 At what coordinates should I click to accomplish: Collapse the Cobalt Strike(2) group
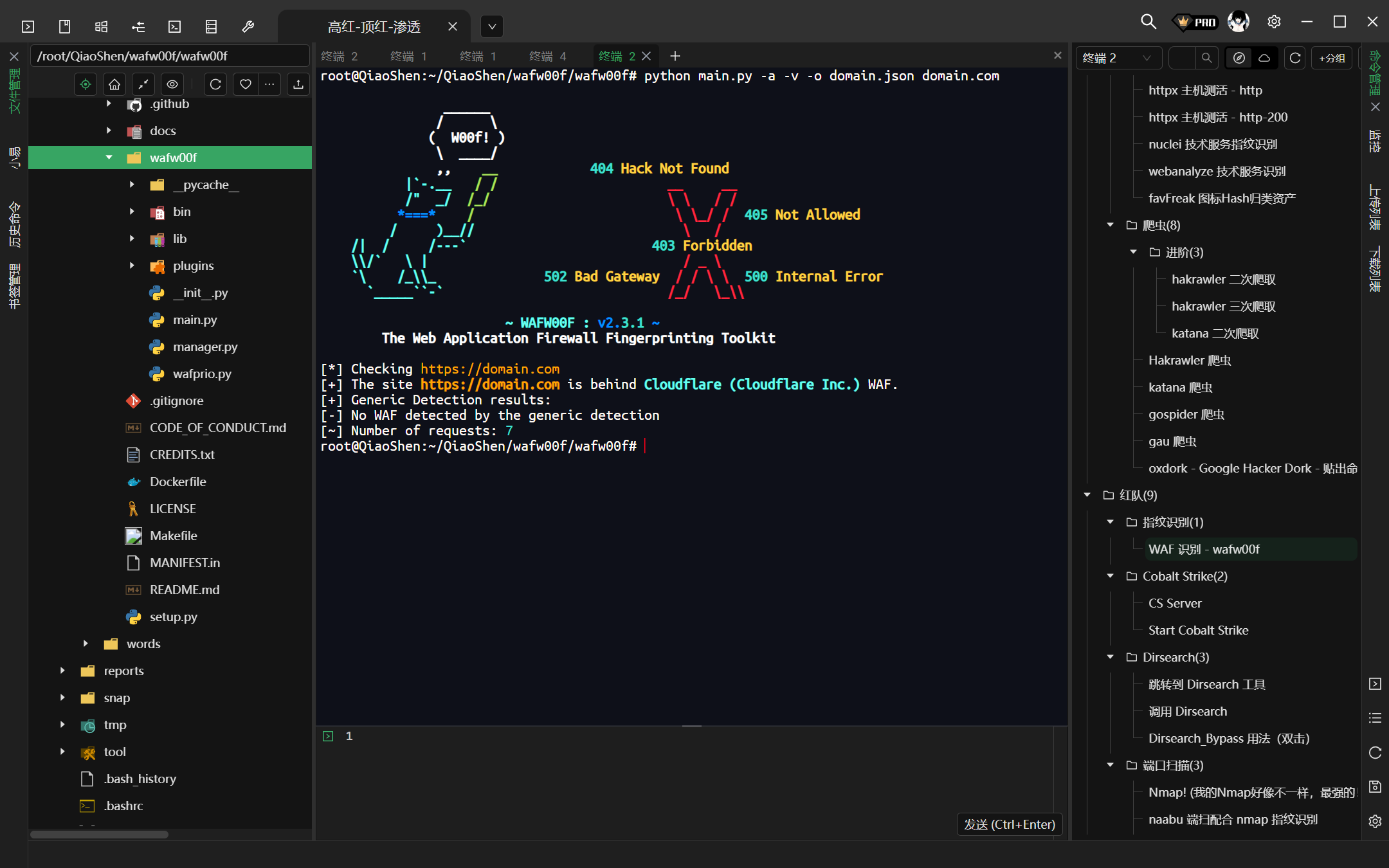(1111, 576)
